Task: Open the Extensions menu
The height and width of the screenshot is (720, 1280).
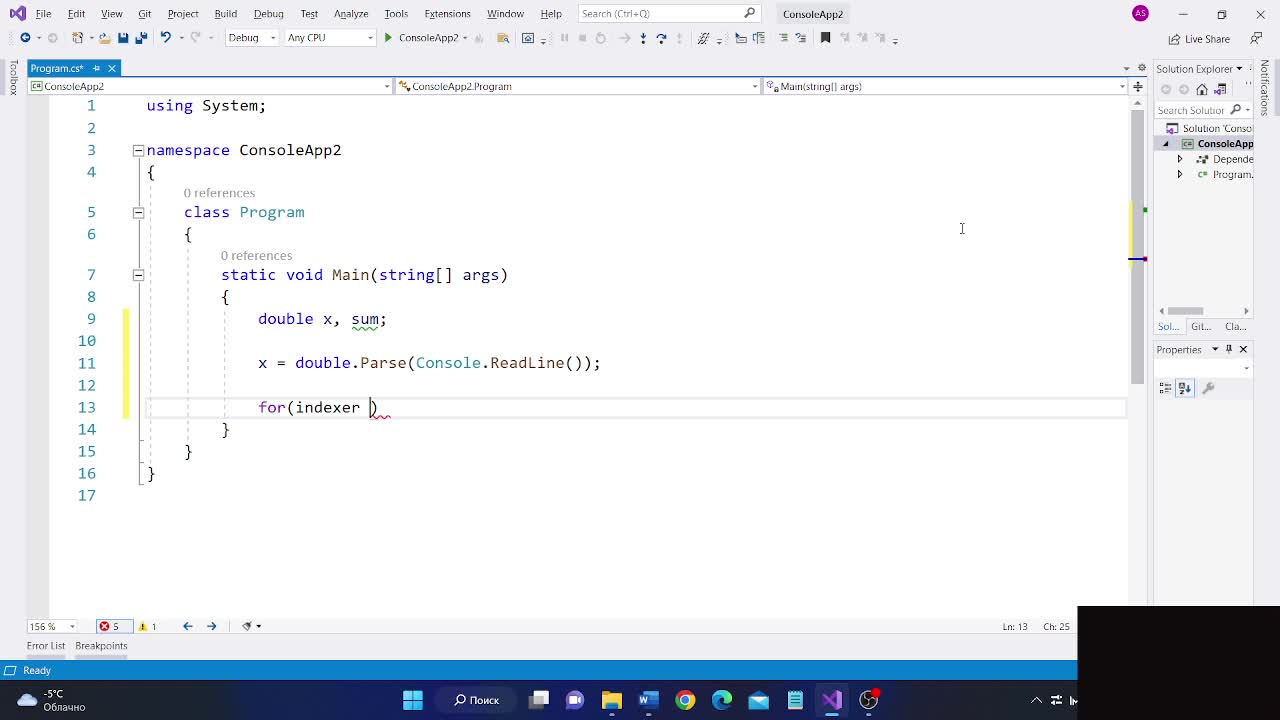Action: (447, 14)
